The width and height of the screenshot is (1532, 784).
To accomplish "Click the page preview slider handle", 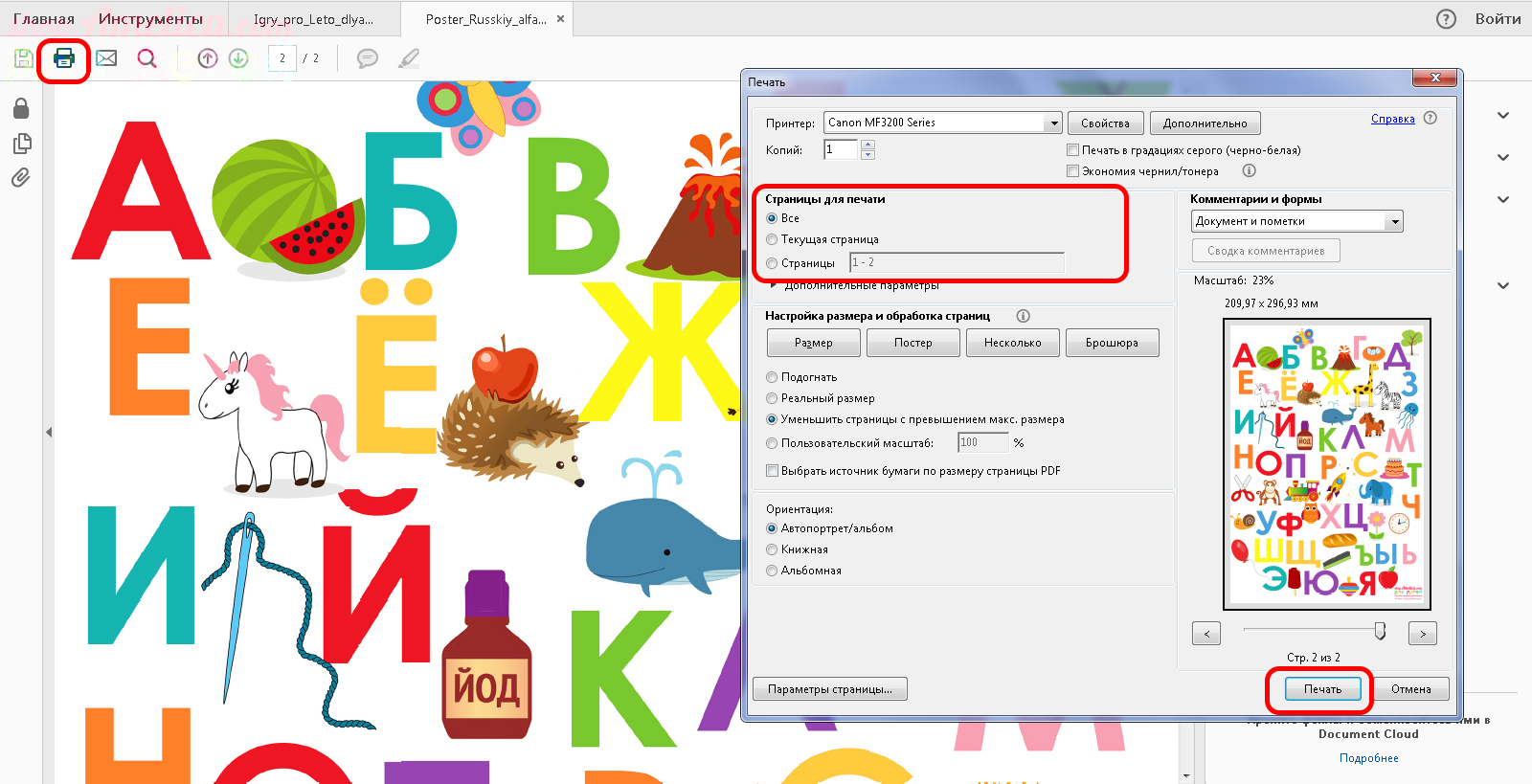I will [x=1380, y=631].
